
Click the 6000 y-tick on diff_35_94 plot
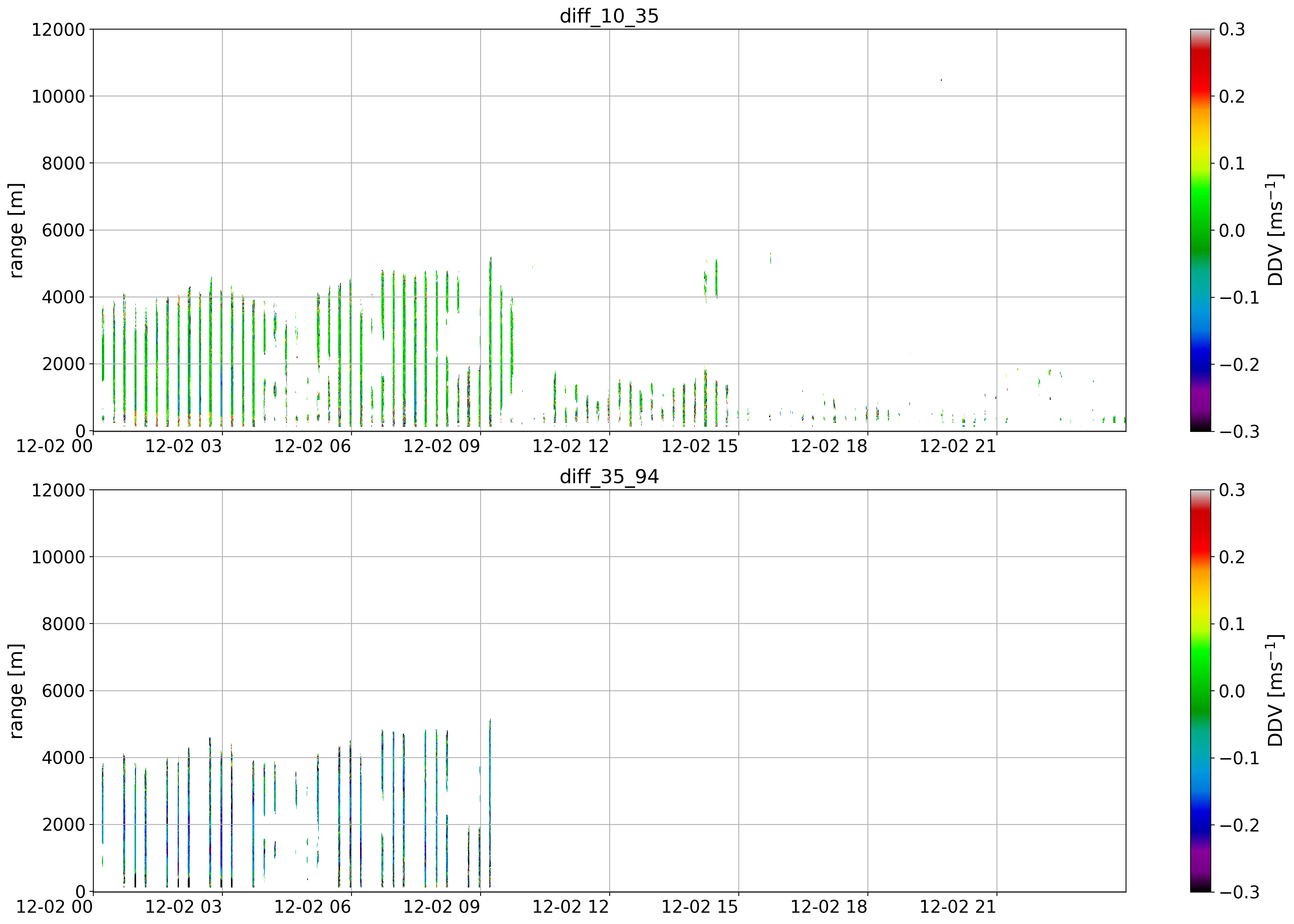tap(63, 691)
